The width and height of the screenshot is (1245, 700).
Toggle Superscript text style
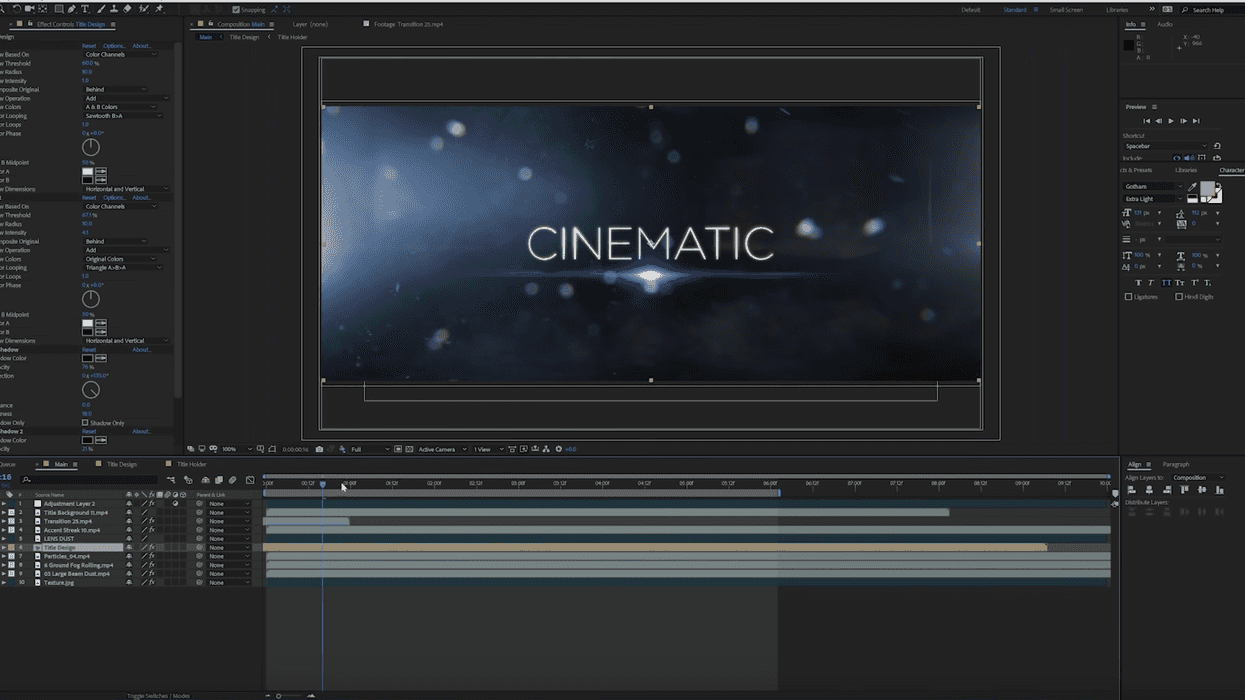point(1195,283)
